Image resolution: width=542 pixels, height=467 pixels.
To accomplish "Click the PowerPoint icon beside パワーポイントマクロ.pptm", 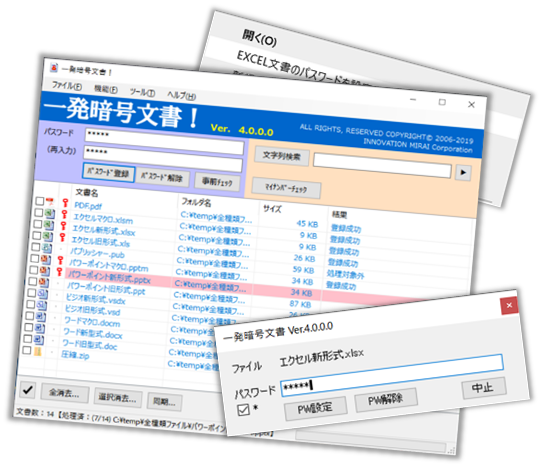I will point(45,259).
